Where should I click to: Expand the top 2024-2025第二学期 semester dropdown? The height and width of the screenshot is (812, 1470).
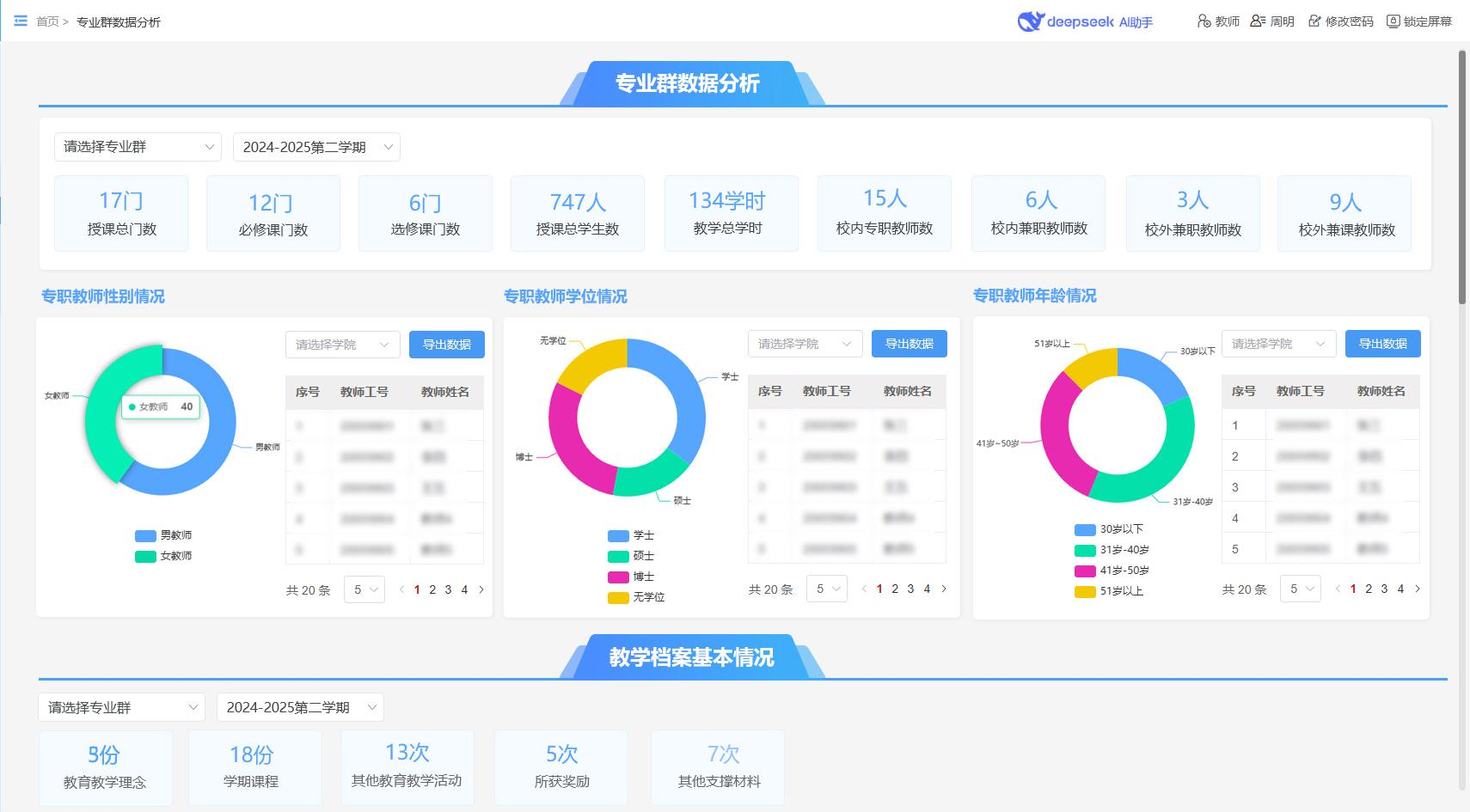(316, 147)
